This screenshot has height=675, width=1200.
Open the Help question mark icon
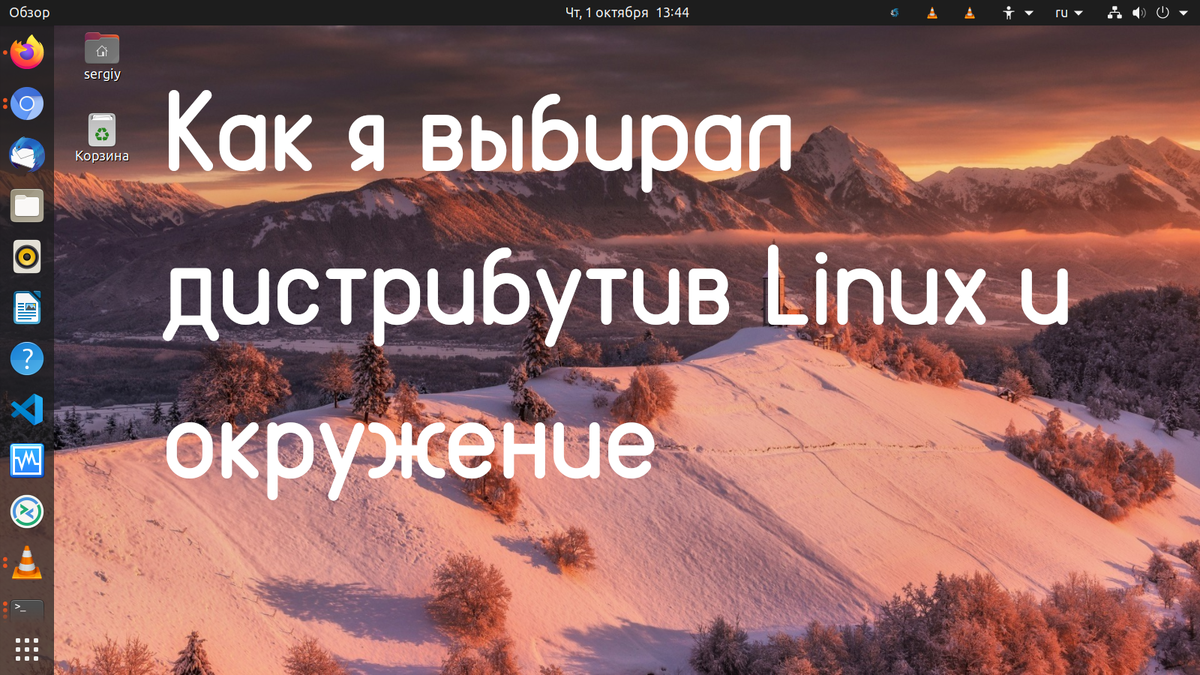pos(27,358)
